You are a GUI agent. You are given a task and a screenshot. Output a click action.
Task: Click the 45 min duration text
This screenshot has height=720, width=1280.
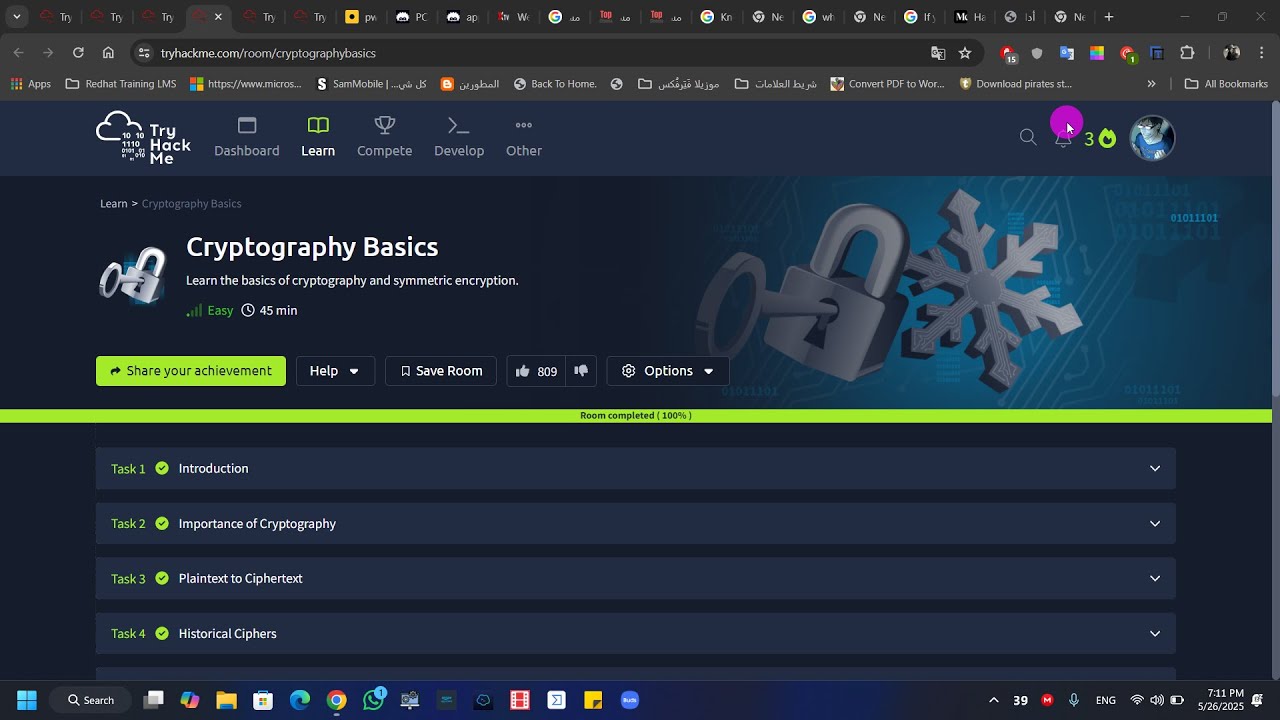(x=278, y=311)
